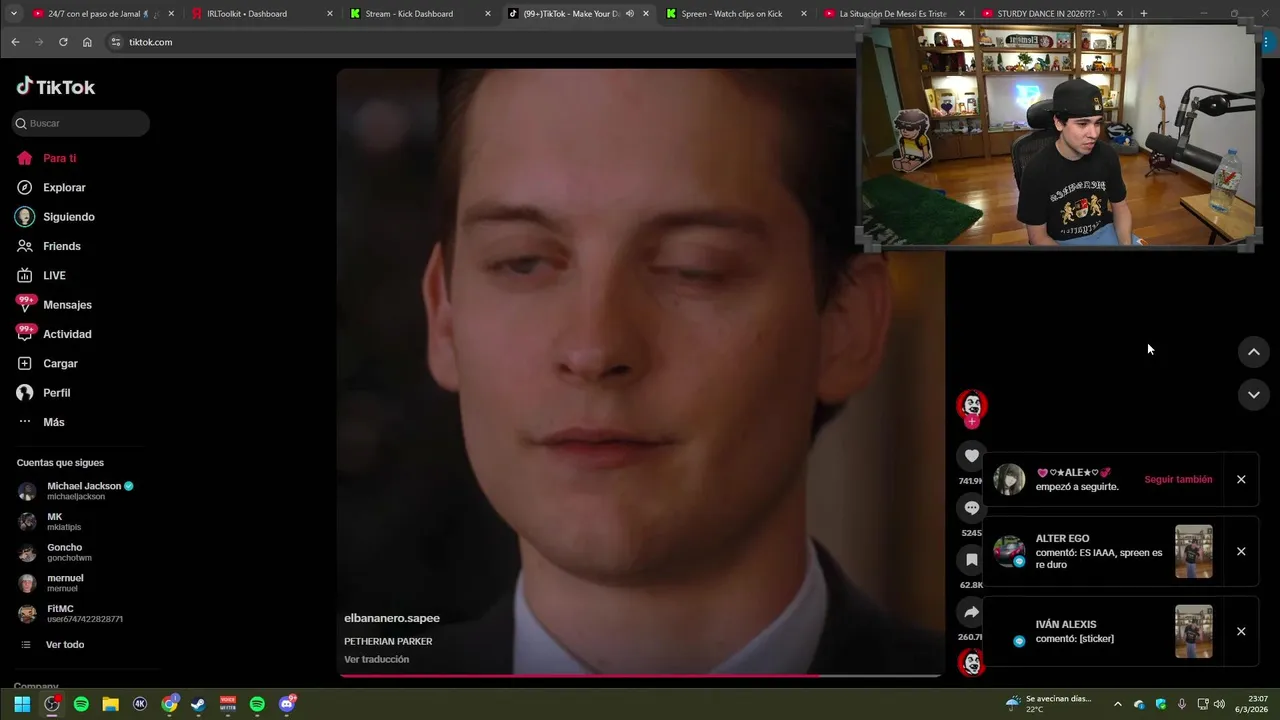
Task: Open the MK followed account
Action: coord(50,521)
